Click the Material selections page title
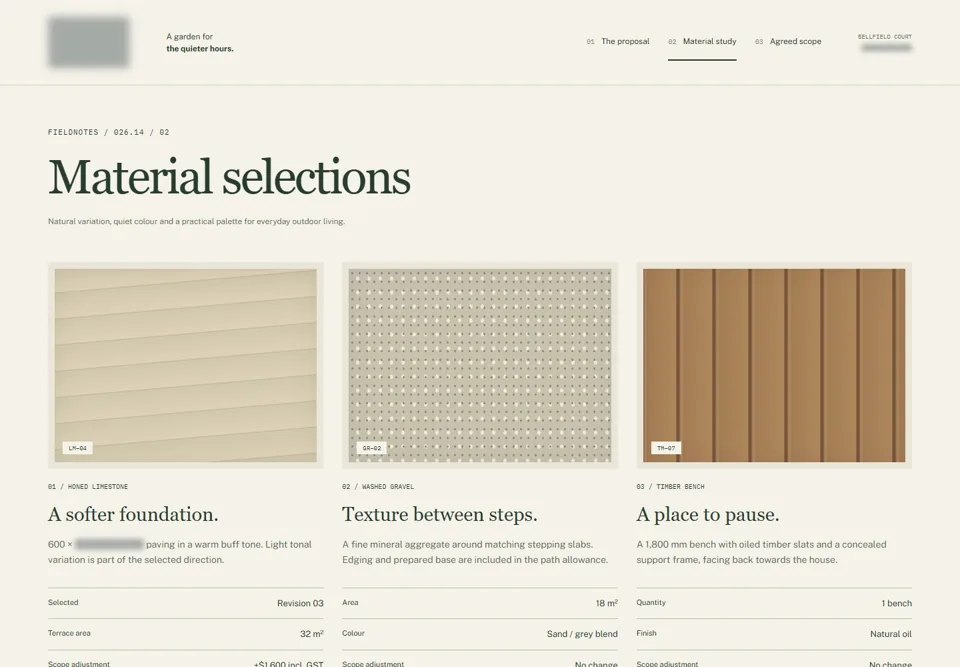 230,177
